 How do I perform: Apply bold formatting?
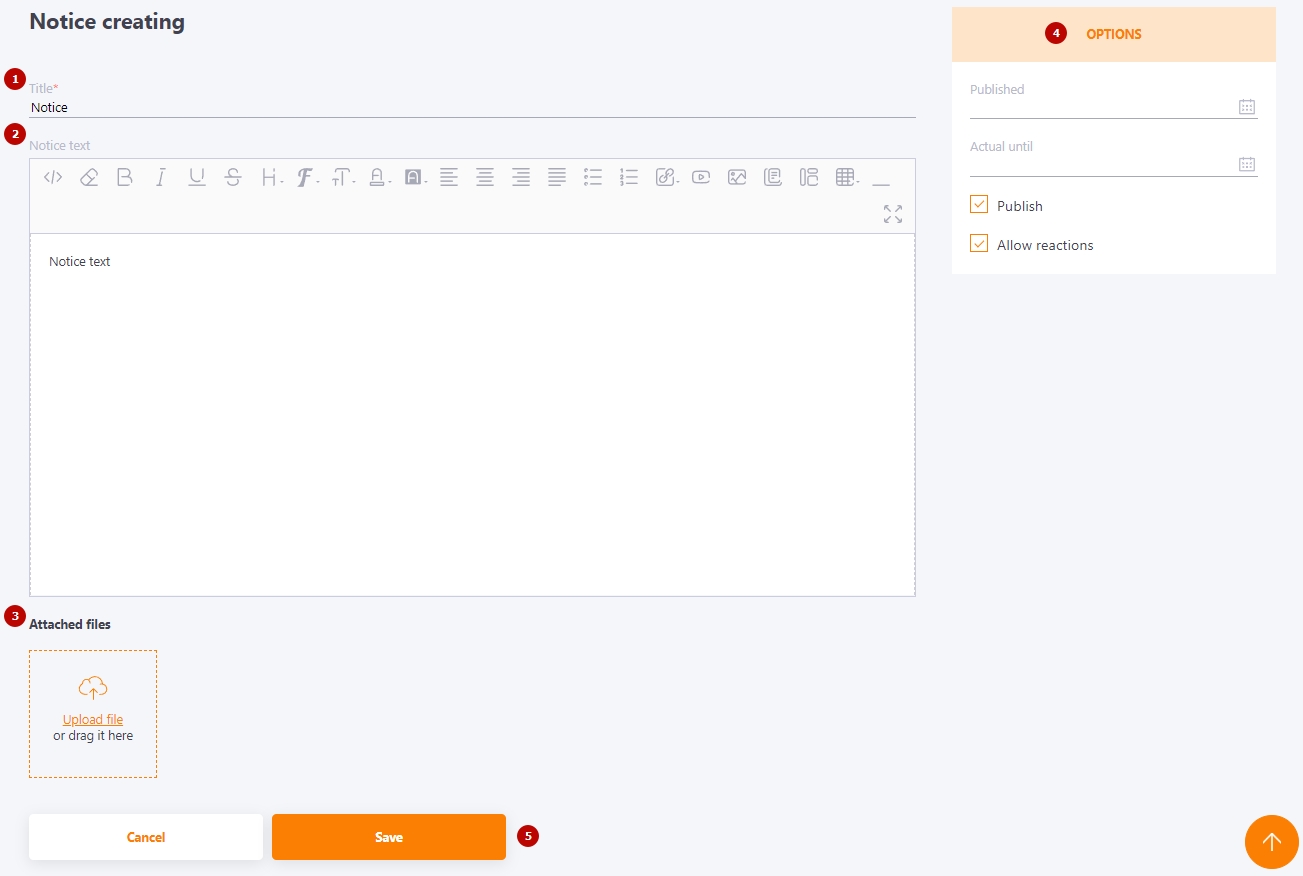pyautogui.click(x=125, y=177)
